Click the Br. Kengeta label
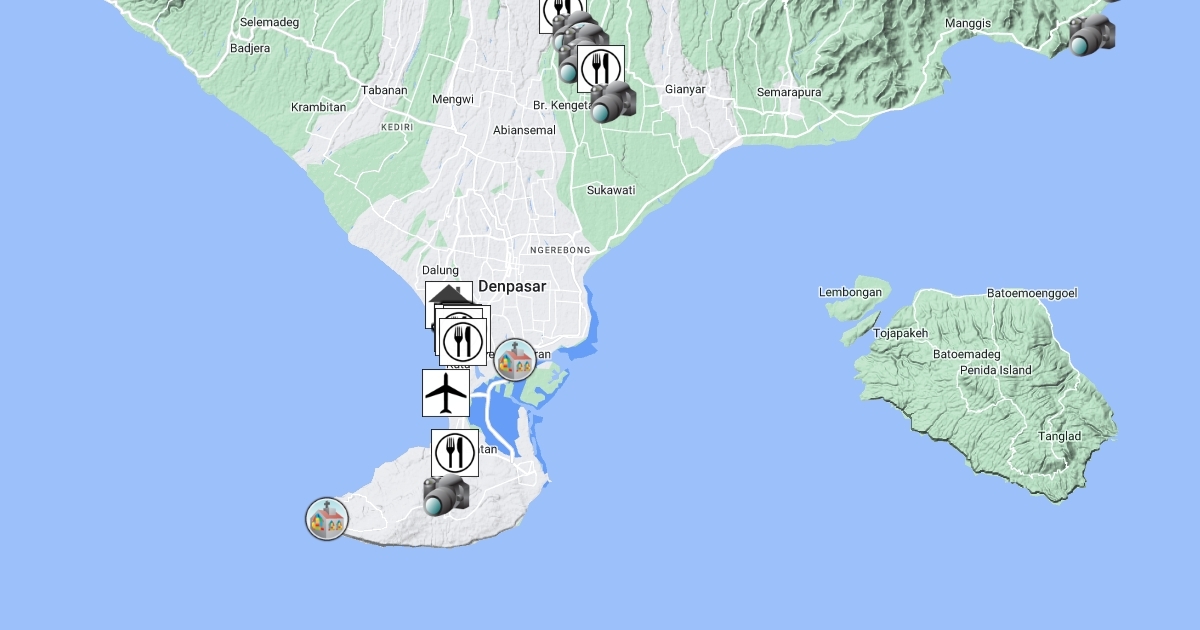The height and width of the screenshot is (630, 1200). (563, 104)
